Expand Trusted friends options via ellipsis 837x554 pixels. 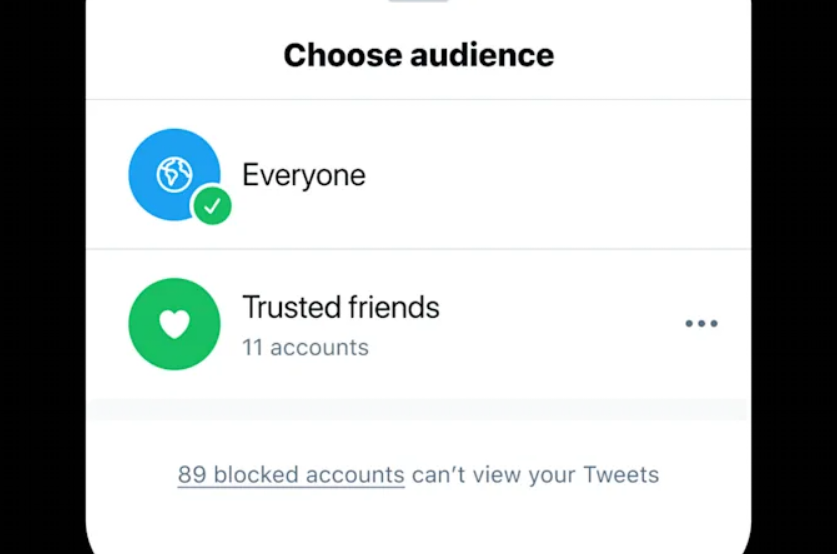(x=701, y=323)
